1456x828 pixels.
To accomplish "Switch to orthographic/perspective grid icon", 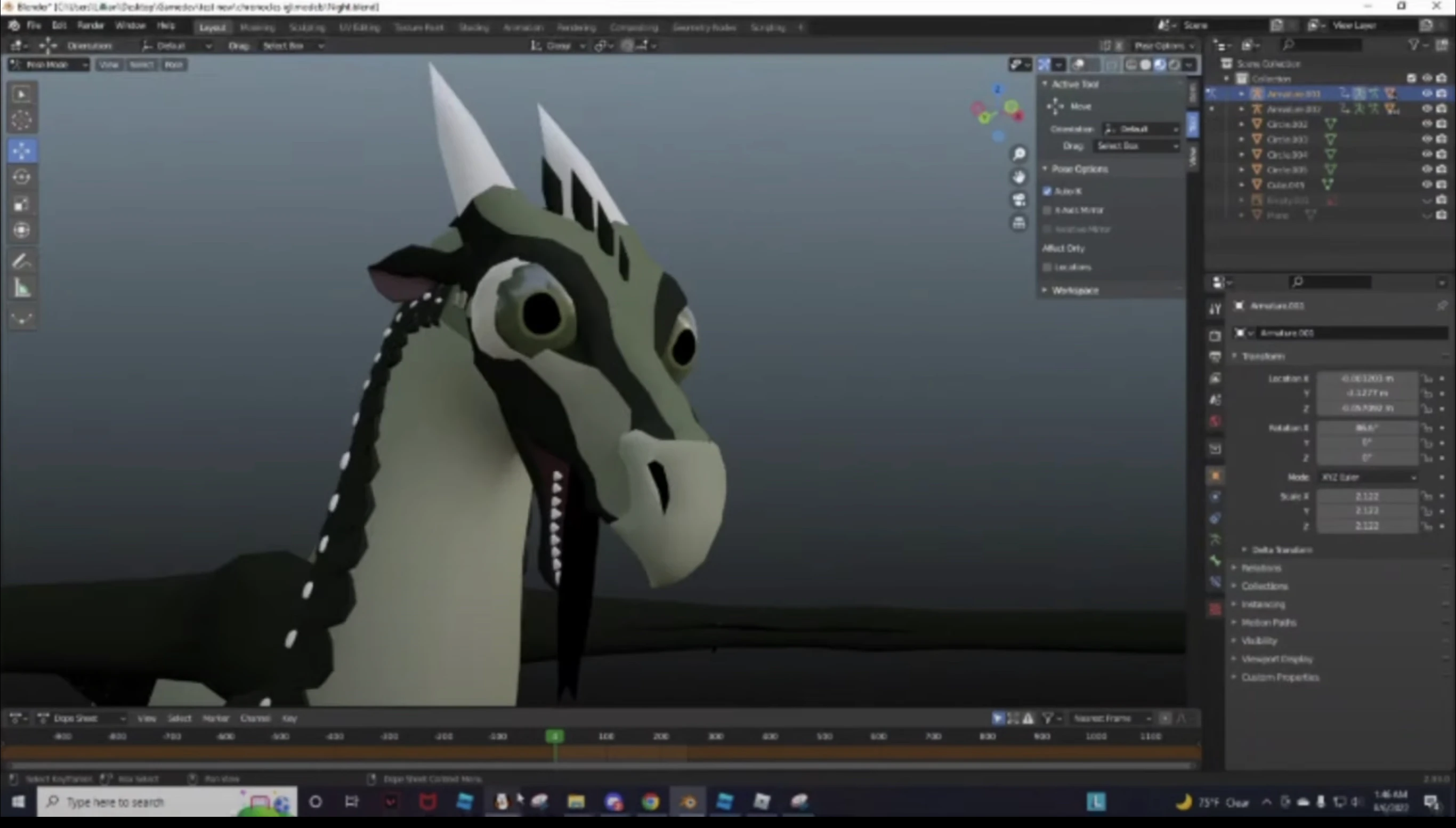I will coord(1019,223).
